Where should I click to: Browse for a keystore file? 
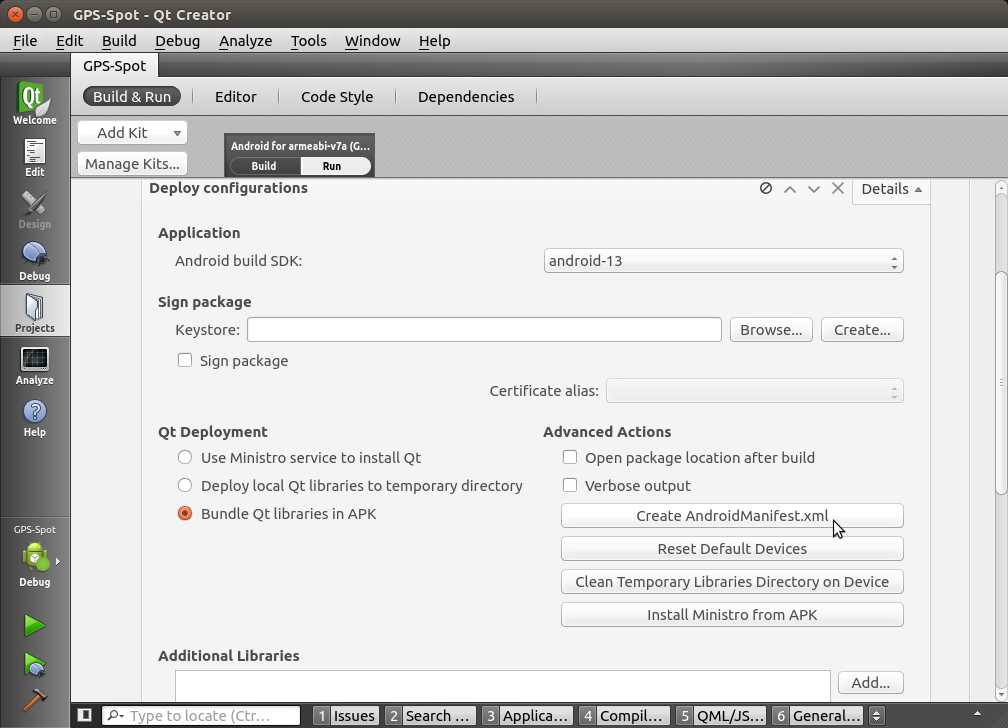(771, 330)
